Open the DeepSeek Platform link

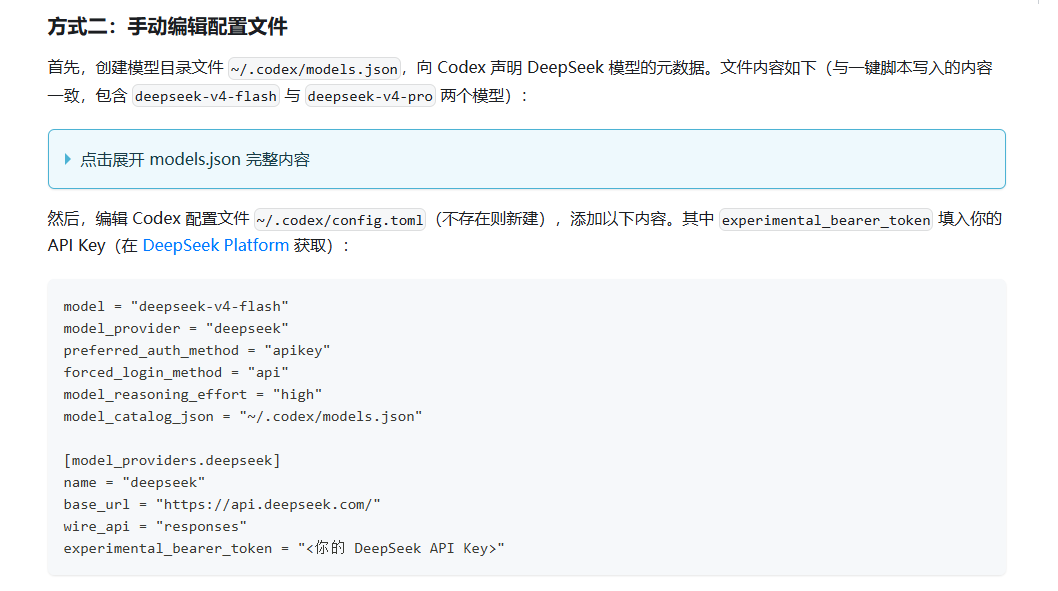[x=215, y=246]
